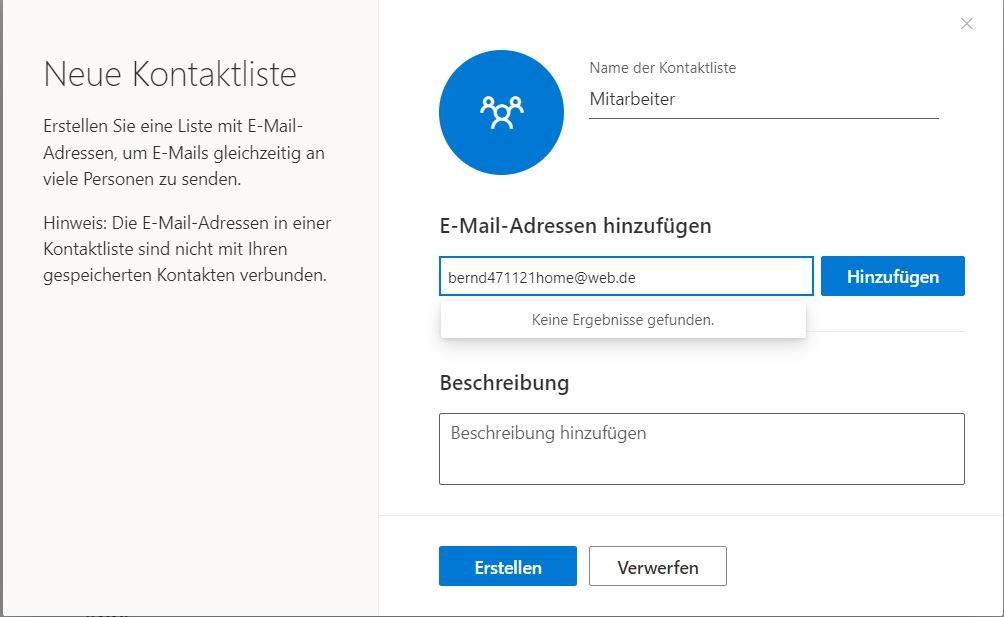The height and width of the screenshot is (617, 1004).
Task: Focus the email address input field
Action: pyautogui.click(x=625, y=277)
